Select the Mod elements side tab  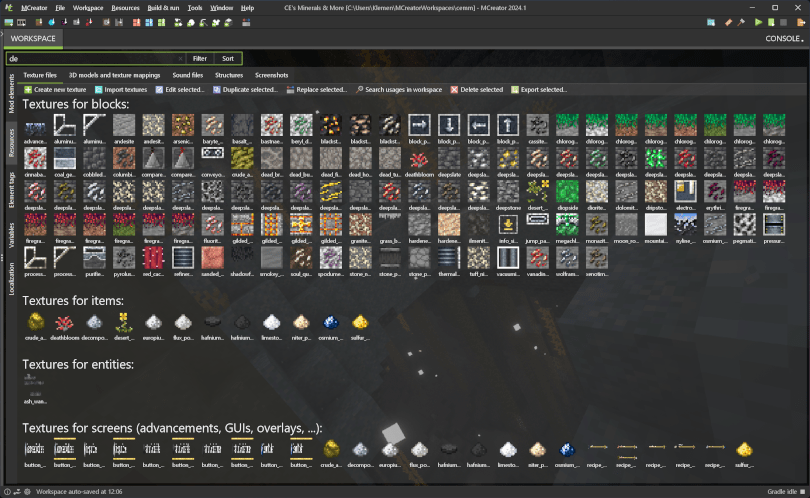coord(11,94)
